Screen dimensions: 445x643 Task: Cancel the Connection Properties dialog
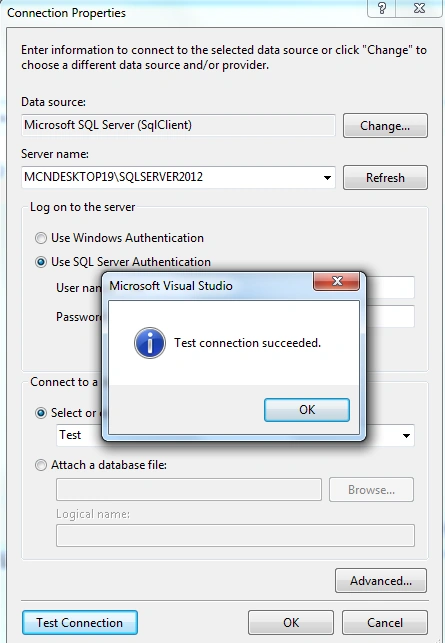click(x=385, y=622)
